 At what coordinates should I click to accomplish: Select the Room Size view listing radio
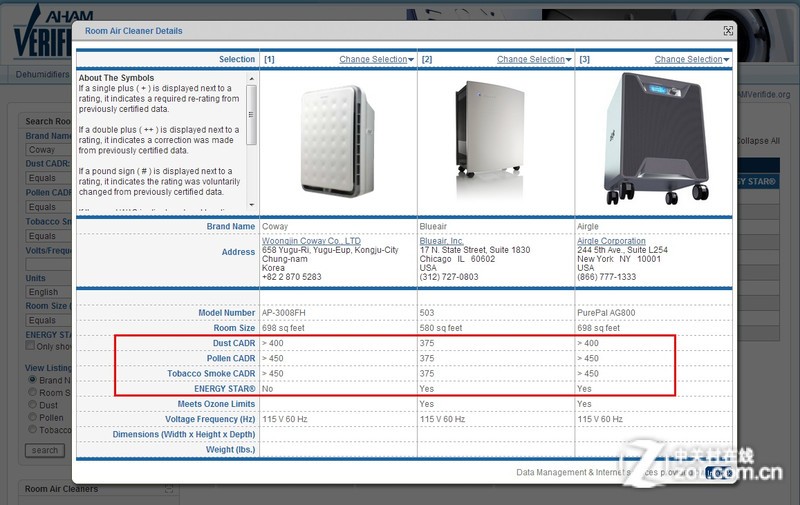click(x=33, y=392)
